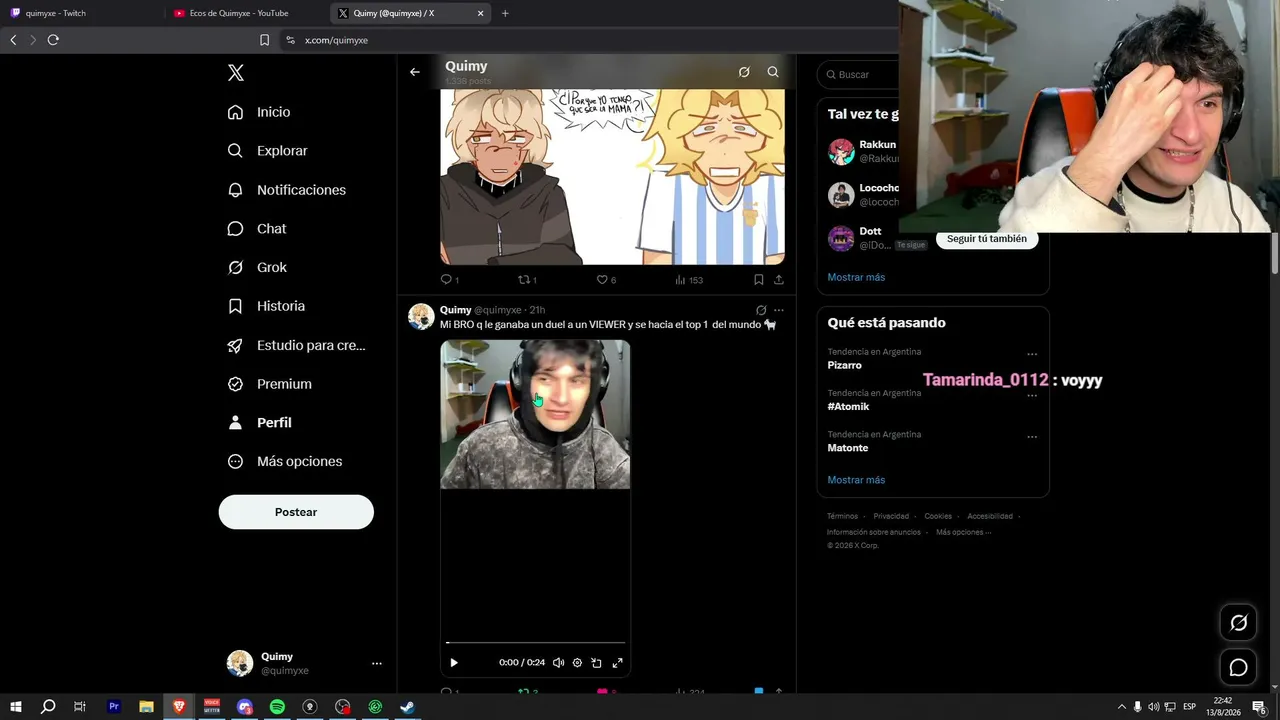Open Explorar from the sidebar

[267, 151]
